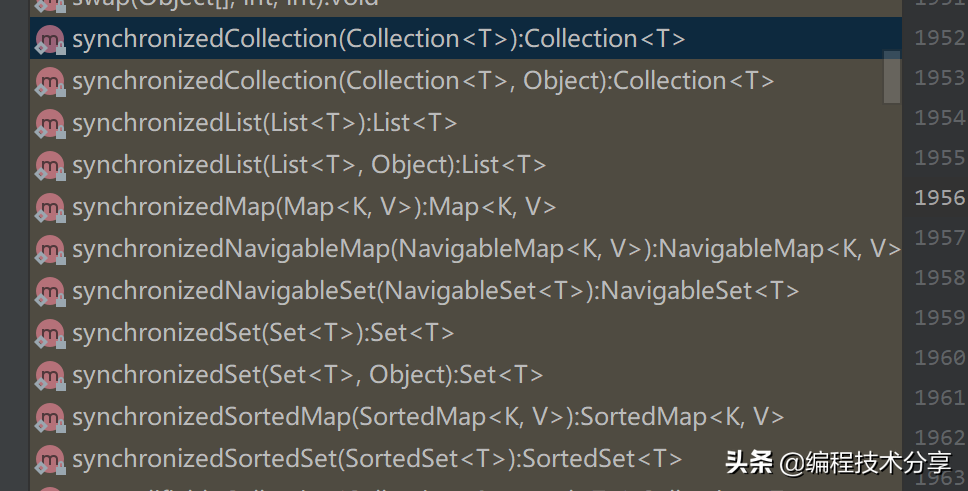
Task: Navigate to synchronizedNavigableSet method
Action: pos(435,291)
